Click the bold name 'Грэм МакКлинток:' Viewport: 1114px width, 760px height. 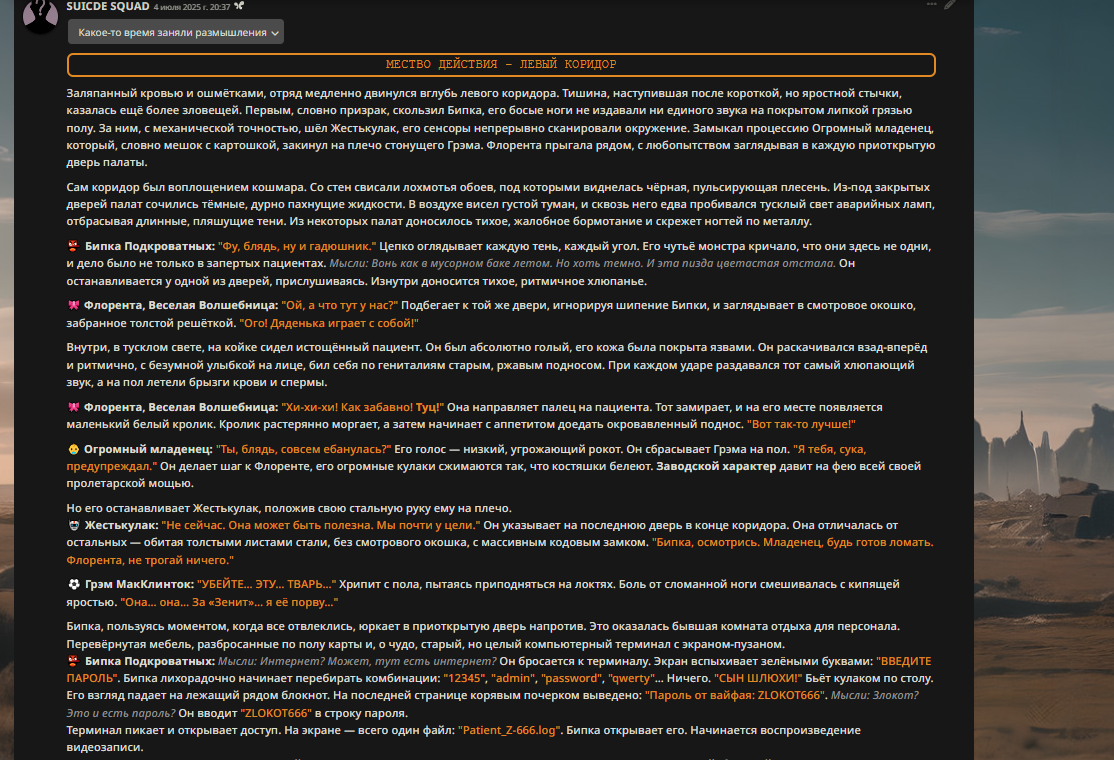[139, 584]
